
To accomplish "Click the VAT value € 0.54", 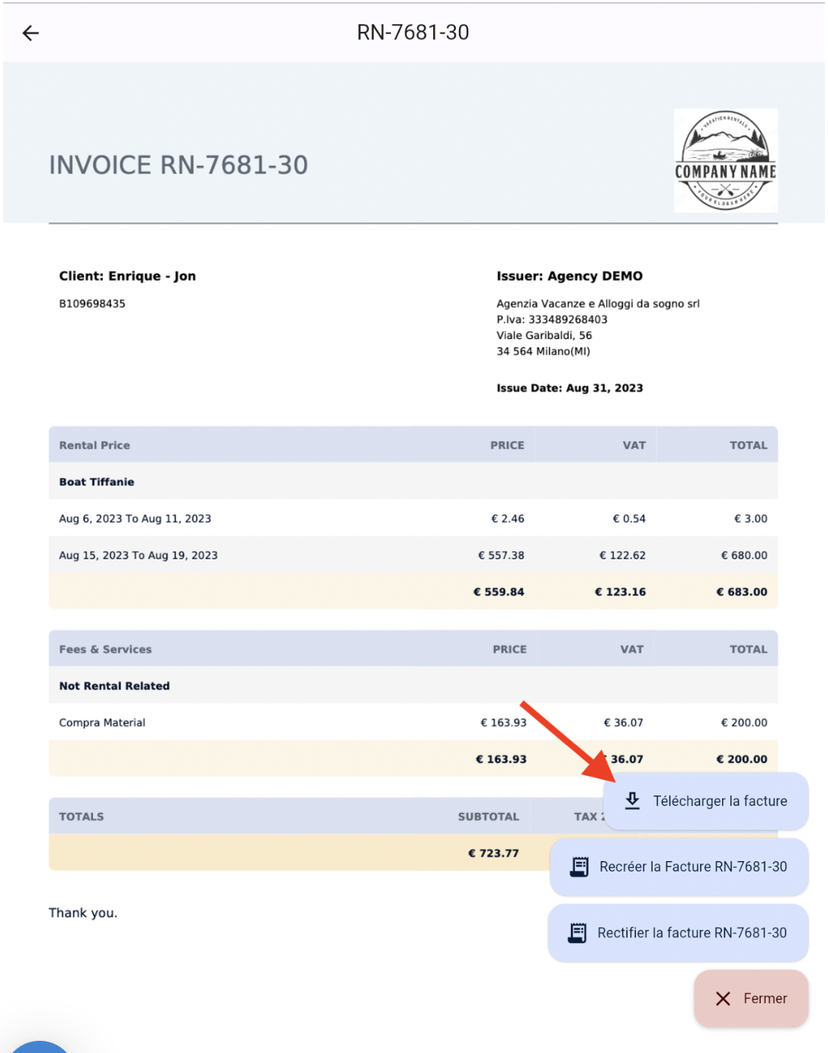I will (x=629, y=518).
